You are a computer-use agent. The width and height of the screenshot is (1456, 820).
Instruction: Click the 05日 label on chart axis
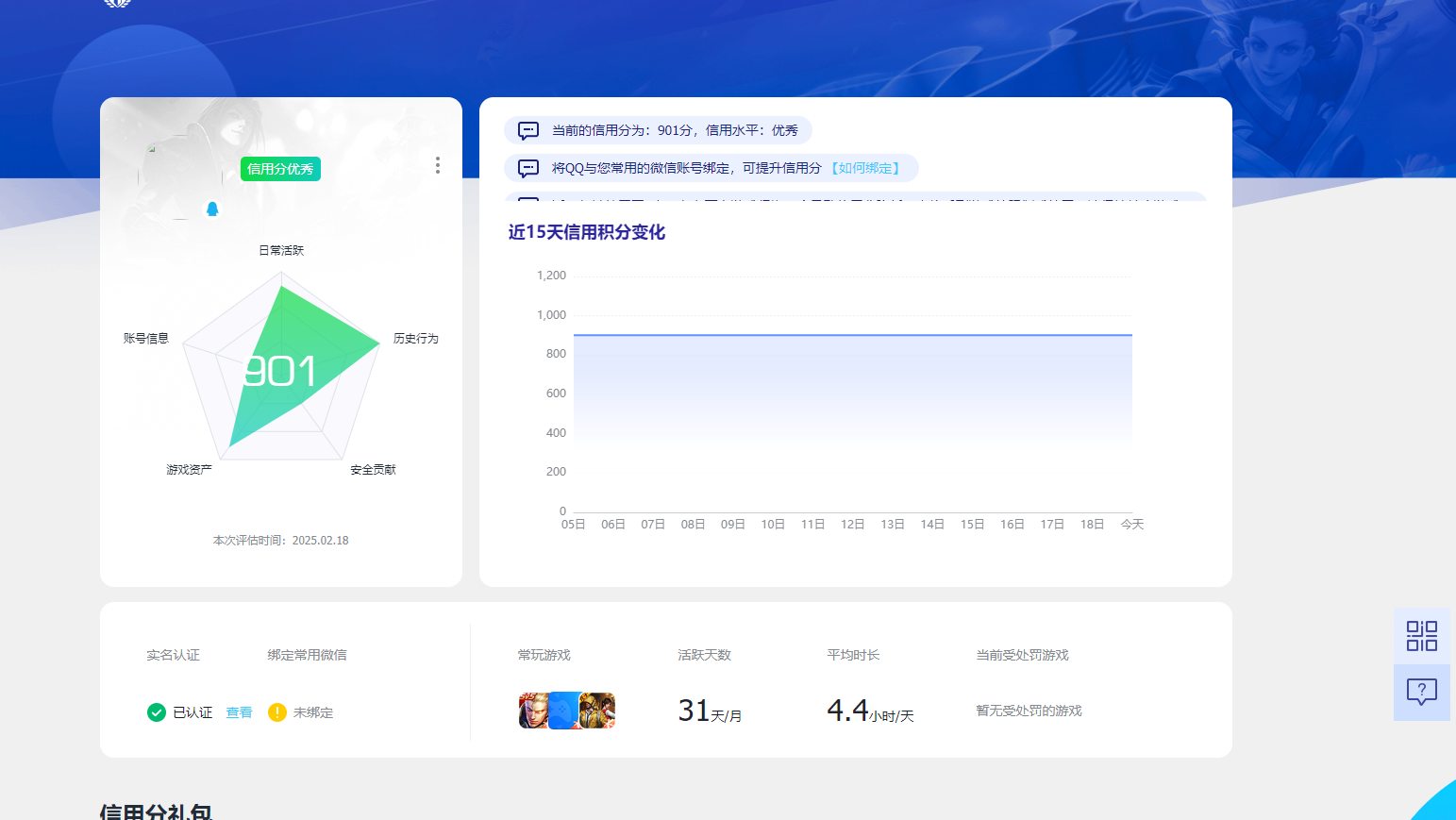click(x=574, y=524)
